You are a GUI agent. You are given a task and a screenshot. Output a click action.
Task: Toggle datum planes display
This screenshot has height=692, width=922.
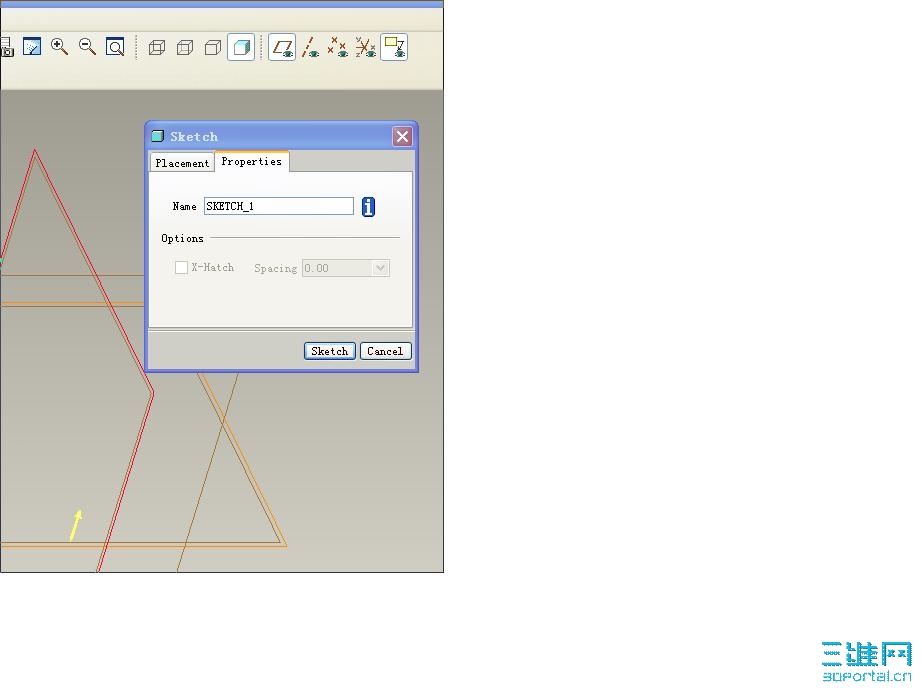[282, 47]
